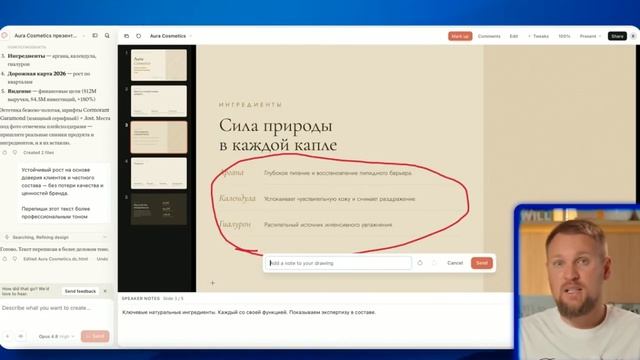Click the eye icon in chat composer
The image size is (640, 360).
click(20, 336)
